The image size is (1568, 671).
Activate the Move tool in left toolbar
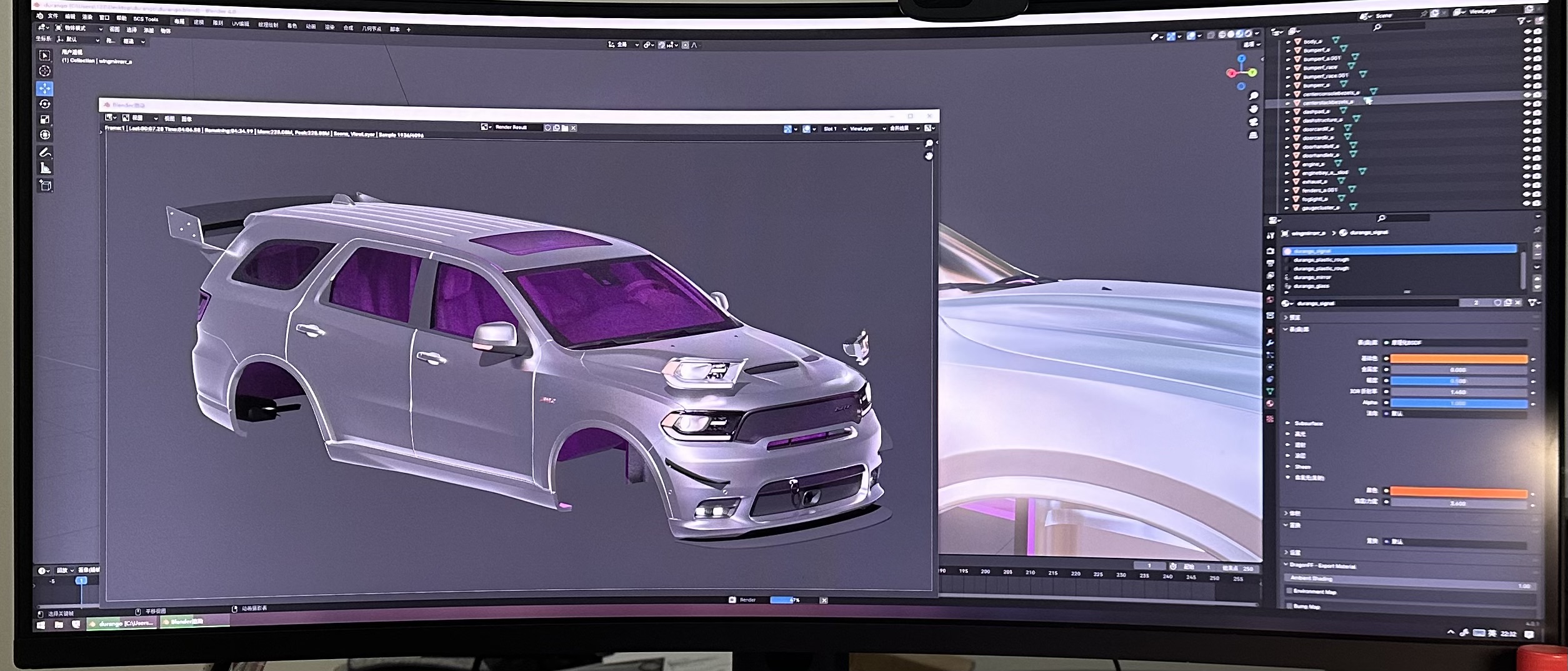[45, 88]
